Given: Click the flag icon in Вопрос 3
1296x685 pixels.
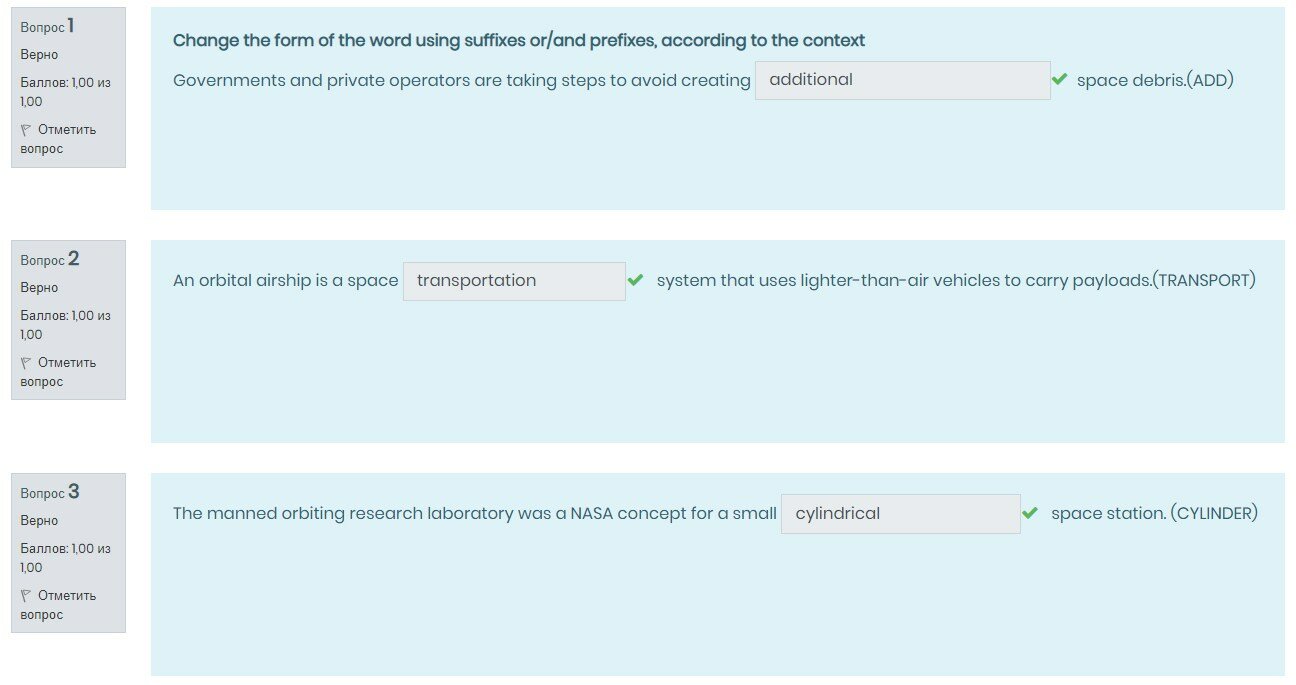Looking at the screenshot, I should click(26, 596).
